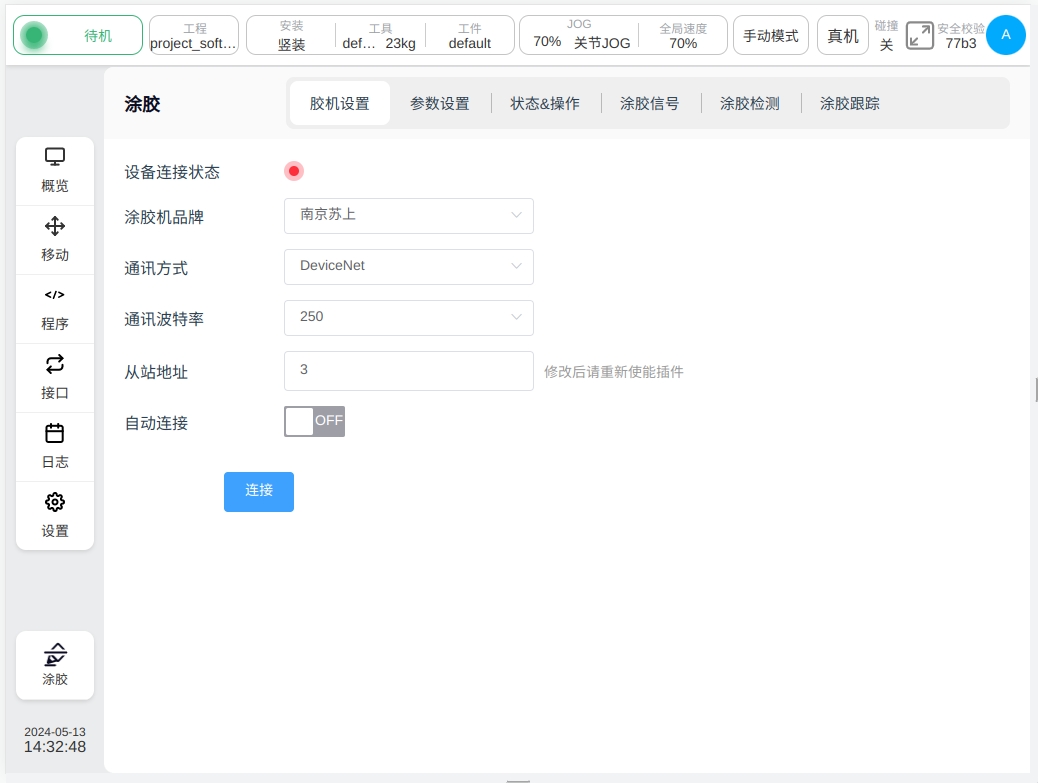
Task: Expand the 通讯波特率 baud rate dropdown
Action: 408,317
